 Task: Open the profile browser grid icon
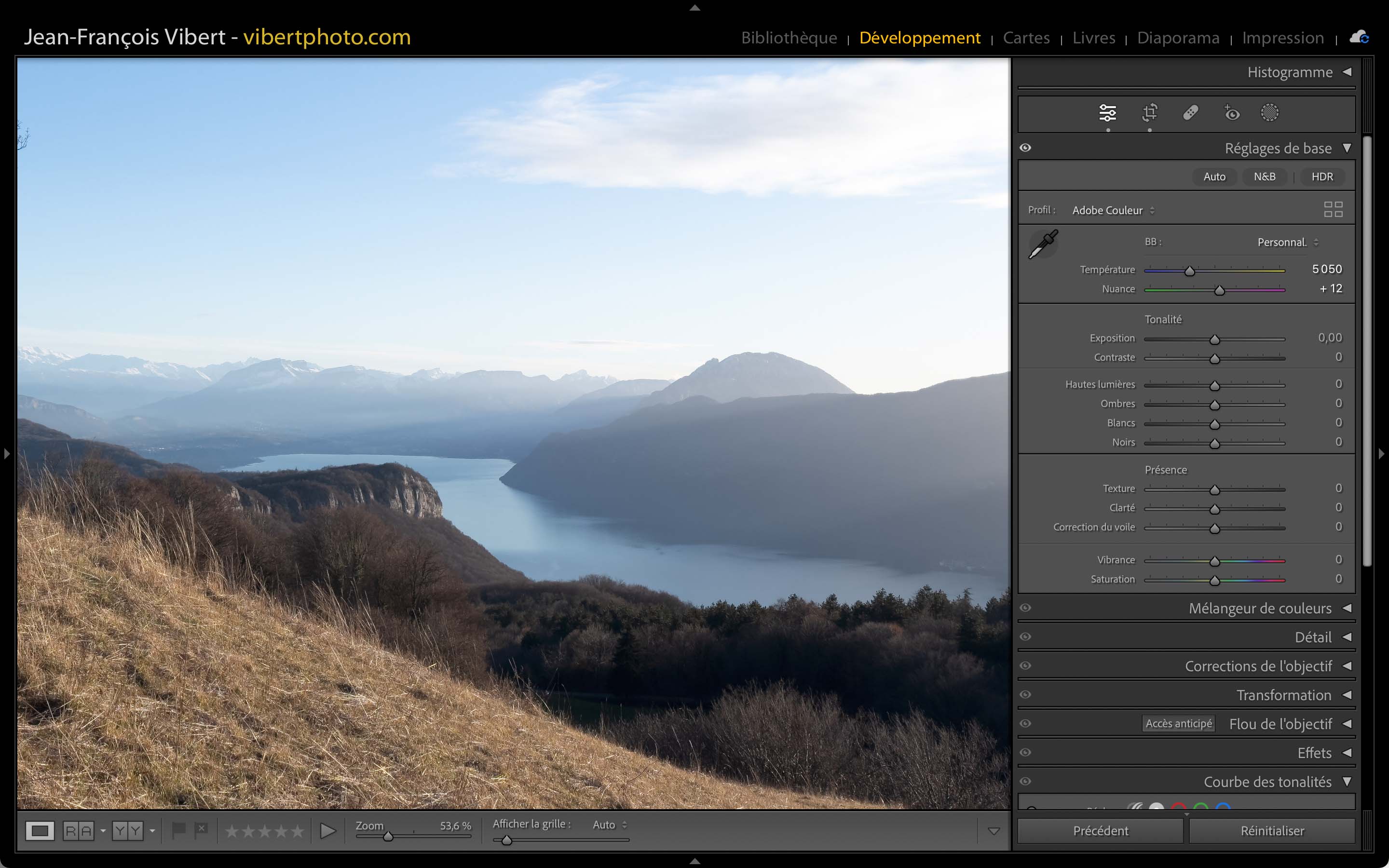pyautogui.click(x=1333, y=210)
